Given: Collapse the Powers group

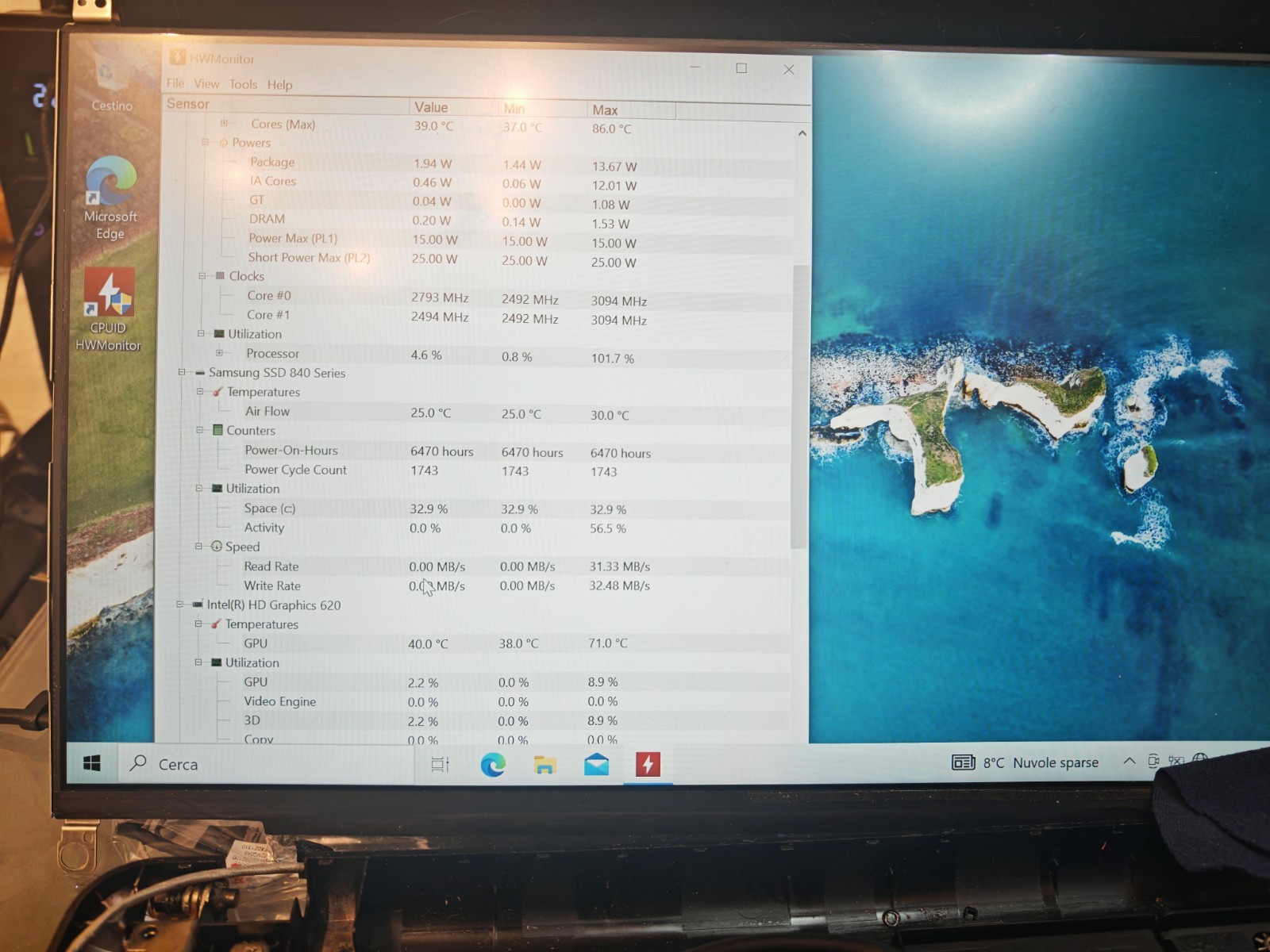Looking at the screenshot, I should (x=205, y=143).
